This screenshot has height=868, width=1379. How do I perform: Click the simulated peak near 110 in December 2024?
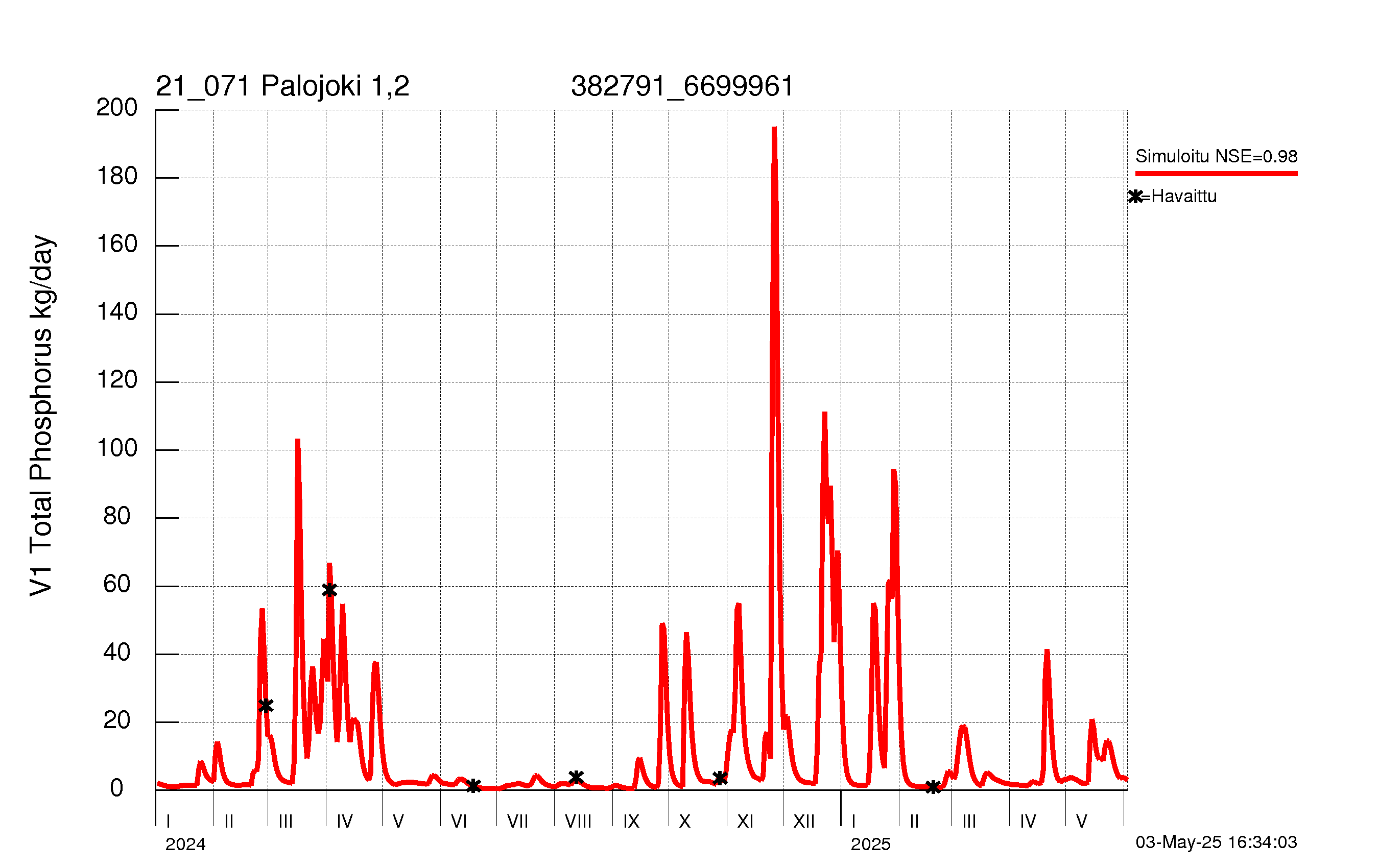(825, 414)
